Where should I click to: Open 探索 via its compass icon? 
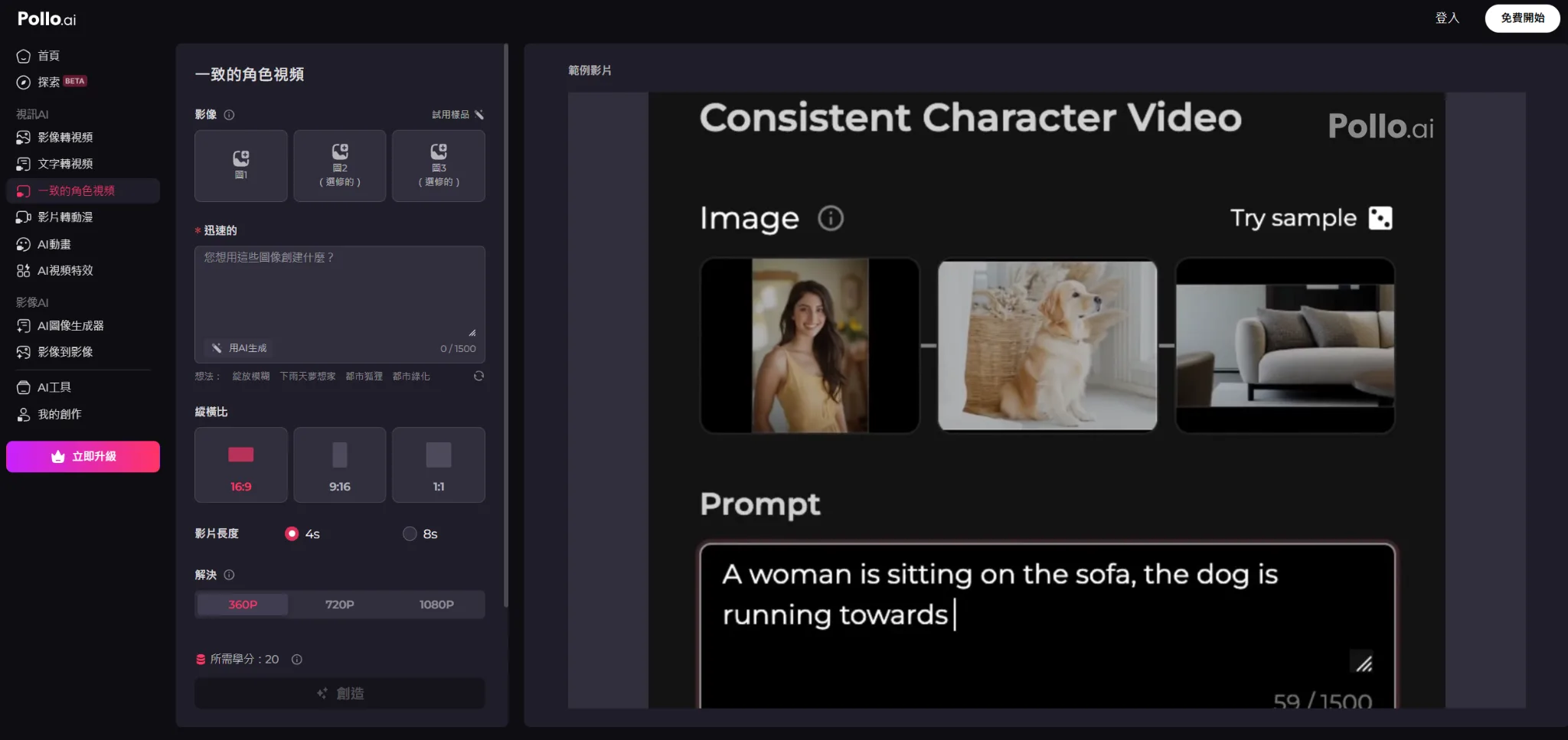point(24,82)
